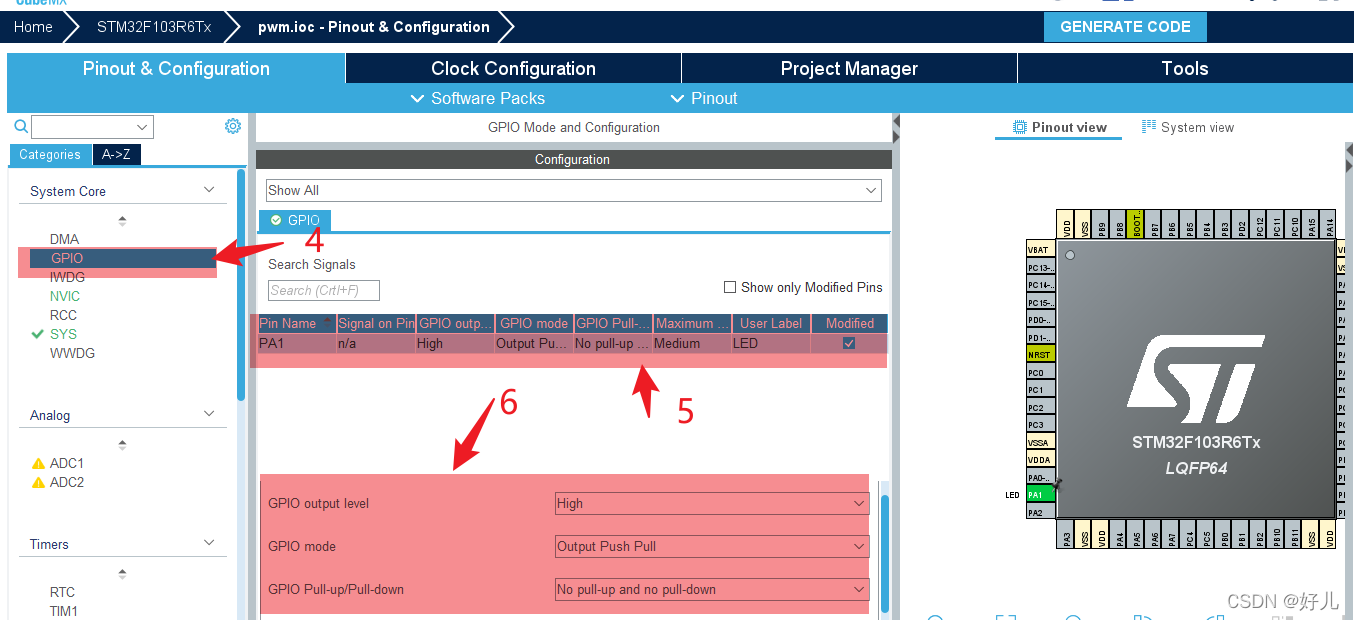Click the ST logo on the chip
The height and width of the screenshot is (620, 1354).
point(1196,378)
